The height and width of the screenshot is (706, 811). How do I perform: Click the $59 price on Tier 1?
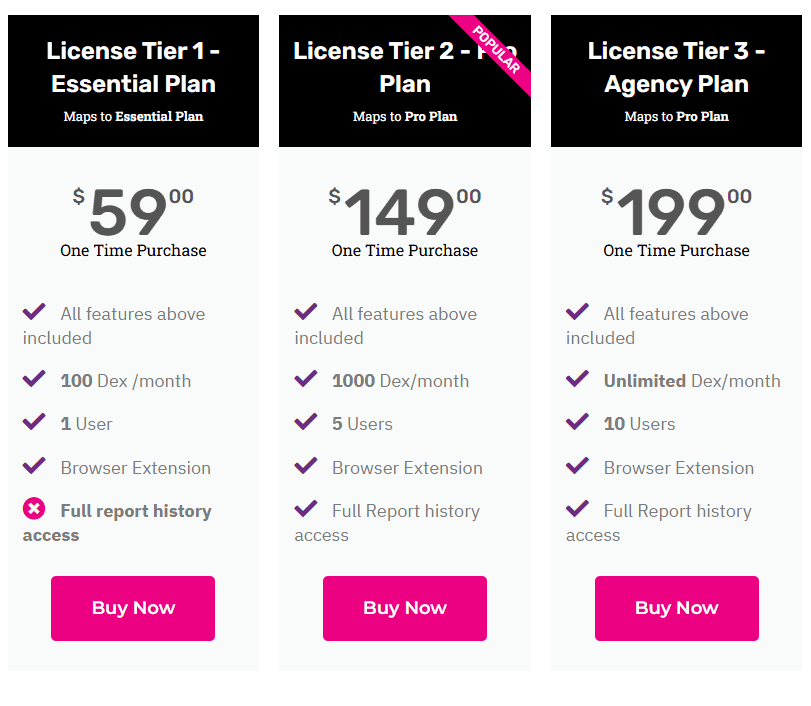(133, 211)
